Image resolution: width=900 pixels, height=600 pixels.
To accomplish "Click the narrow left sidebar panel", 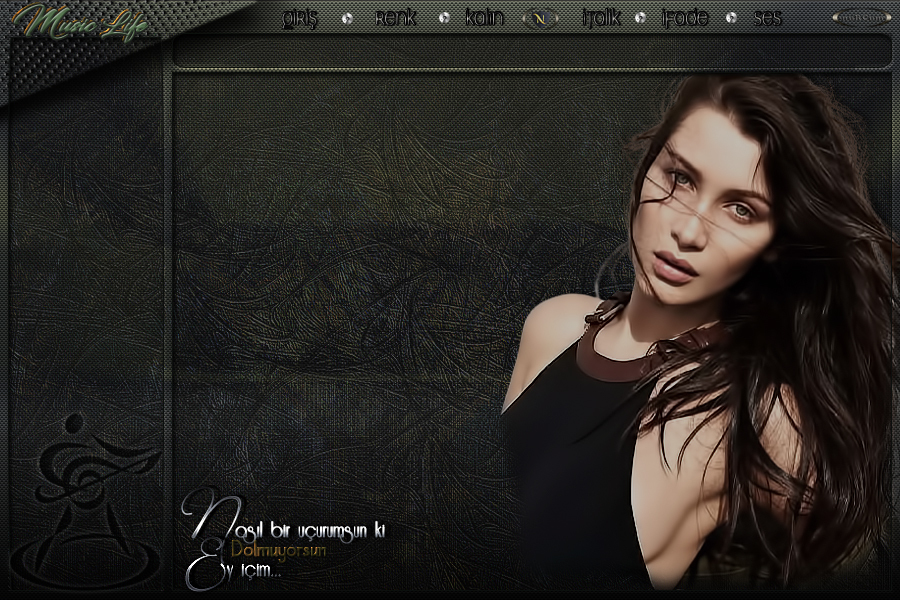I will pyautogui.click(x=85, y=250).
